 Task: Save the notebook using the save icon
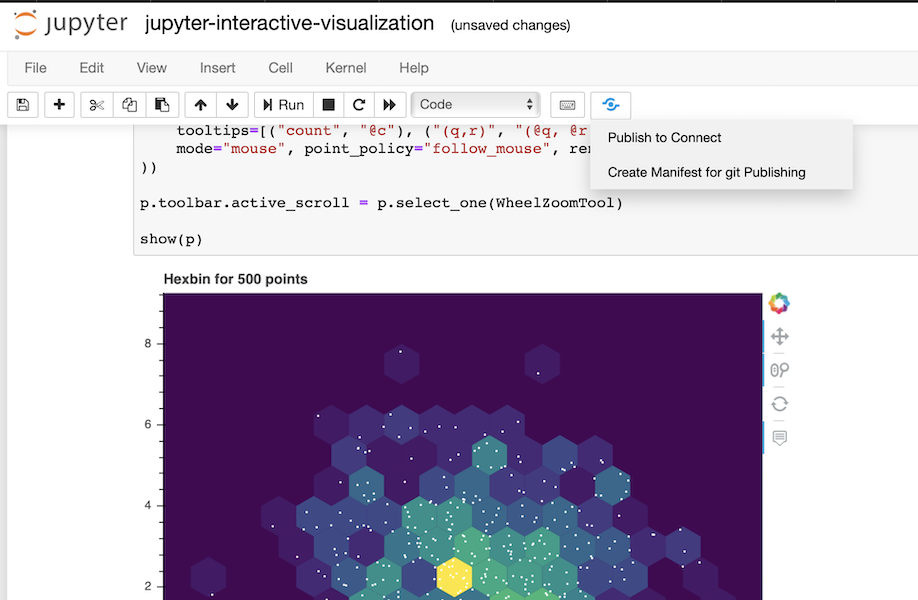(22, 104)
